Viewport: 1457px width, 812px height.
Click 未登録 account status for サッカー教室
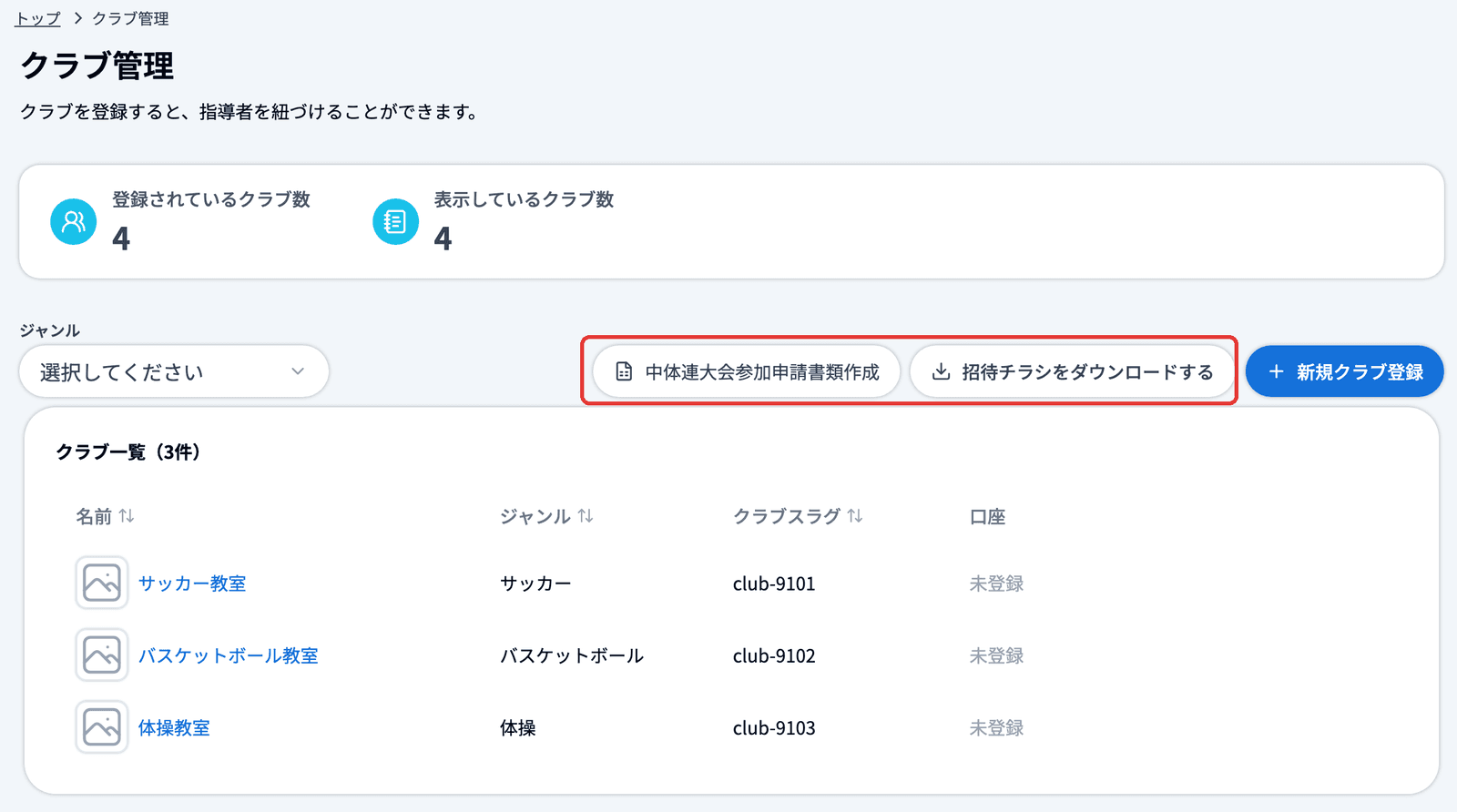(996, 584)
